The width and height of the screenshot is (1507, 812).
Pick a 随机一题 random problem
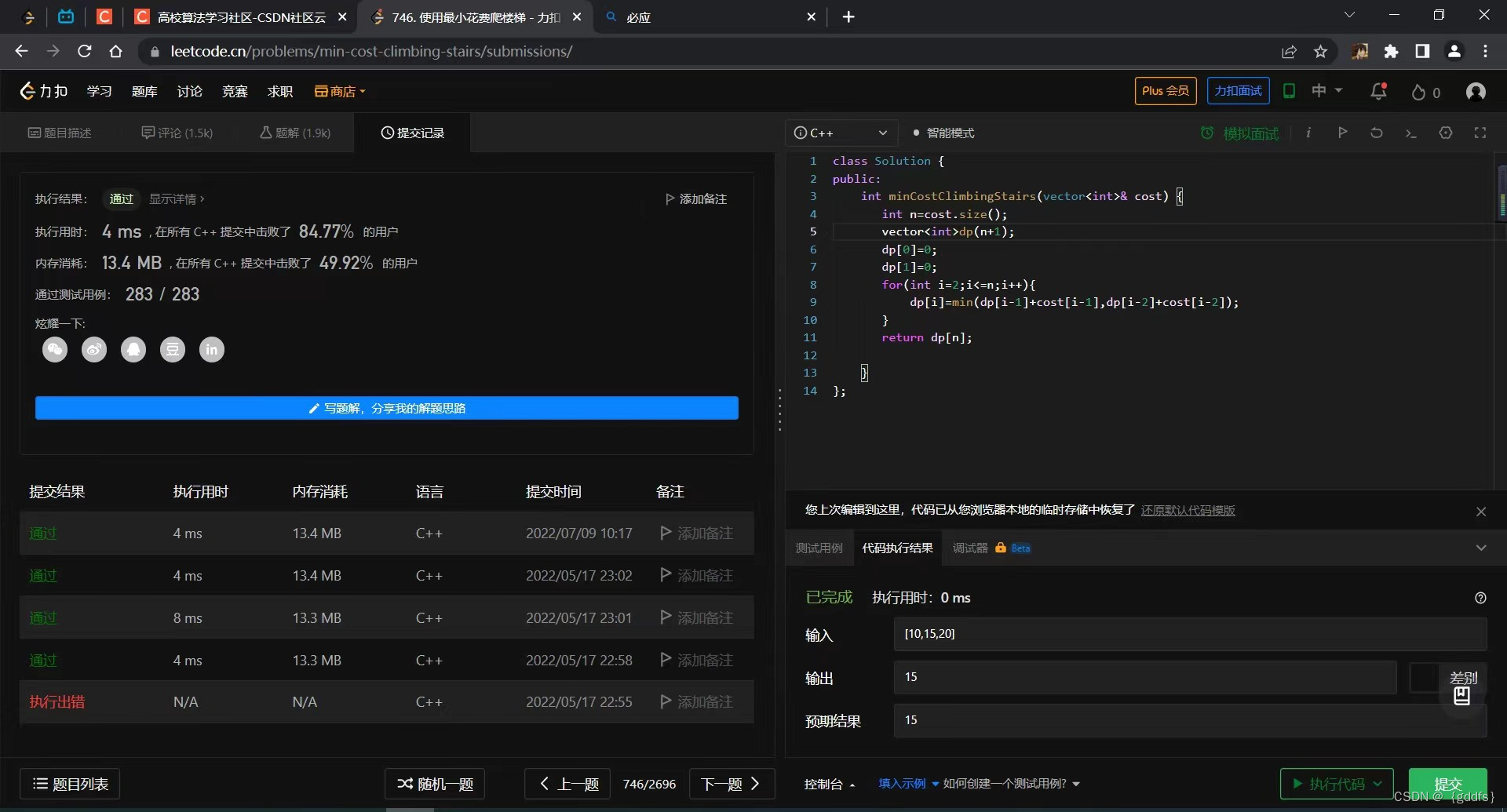pyautogui.click(x=435, y=784)
